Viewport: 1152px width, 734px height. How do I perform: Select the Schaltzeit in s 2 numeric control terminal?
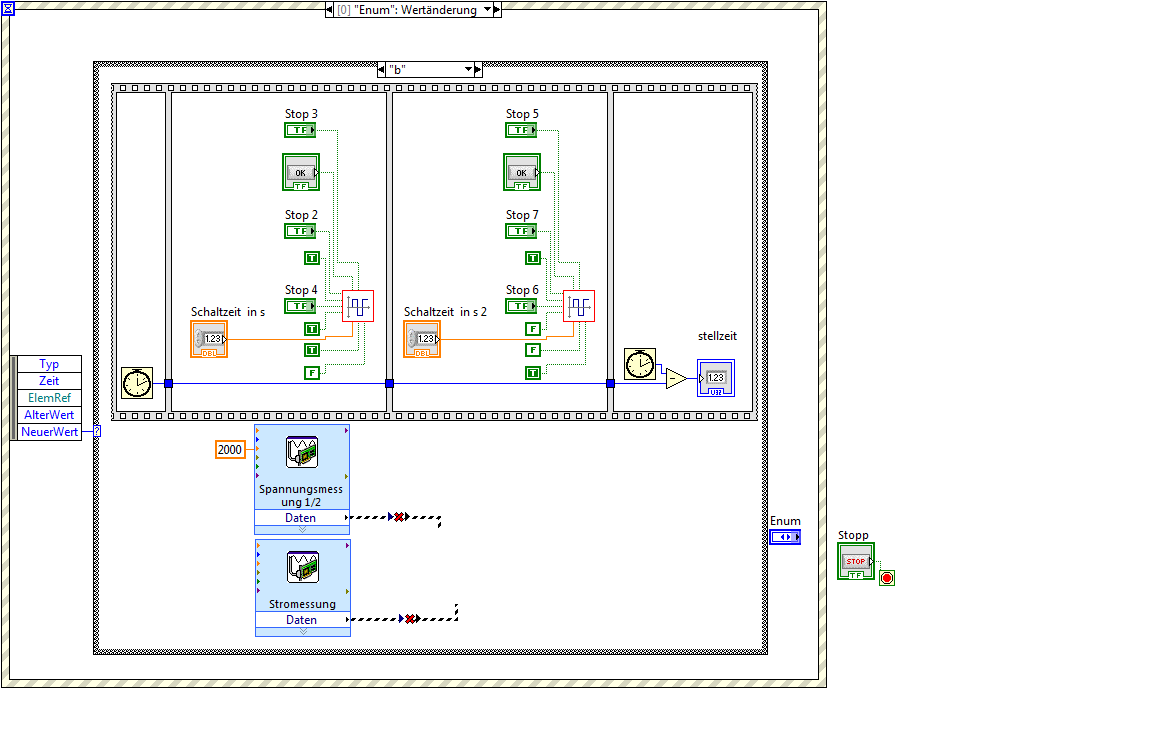(x=422, y=339)
